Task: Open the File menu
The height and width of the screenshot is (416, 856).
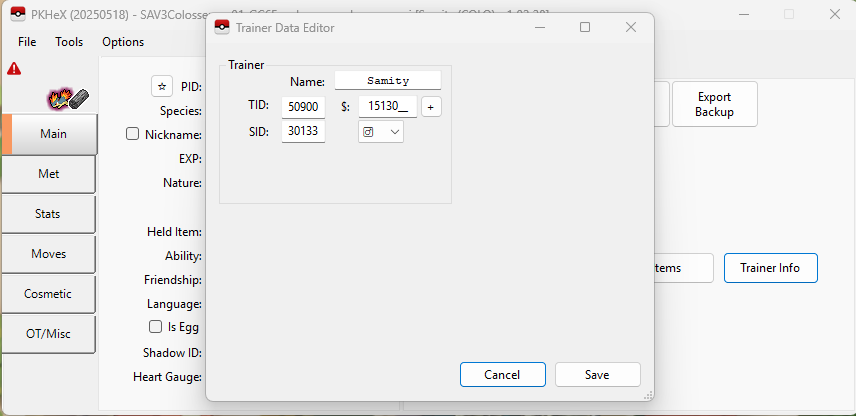Action: (x=27, y=42)
